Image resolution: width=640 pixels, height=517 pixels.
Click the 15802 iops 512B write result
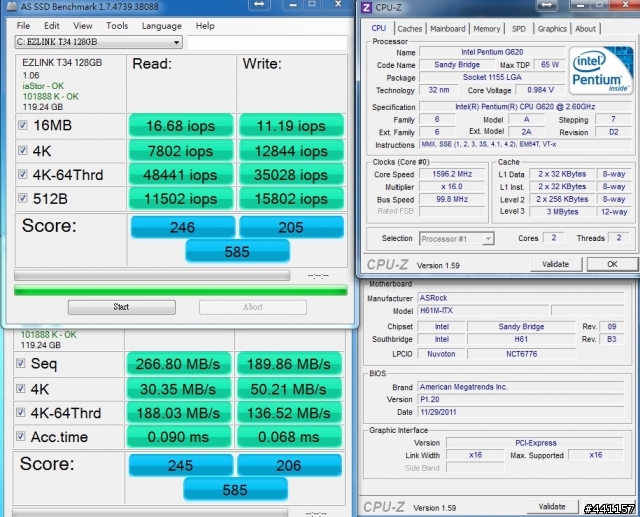coord(291,199)
